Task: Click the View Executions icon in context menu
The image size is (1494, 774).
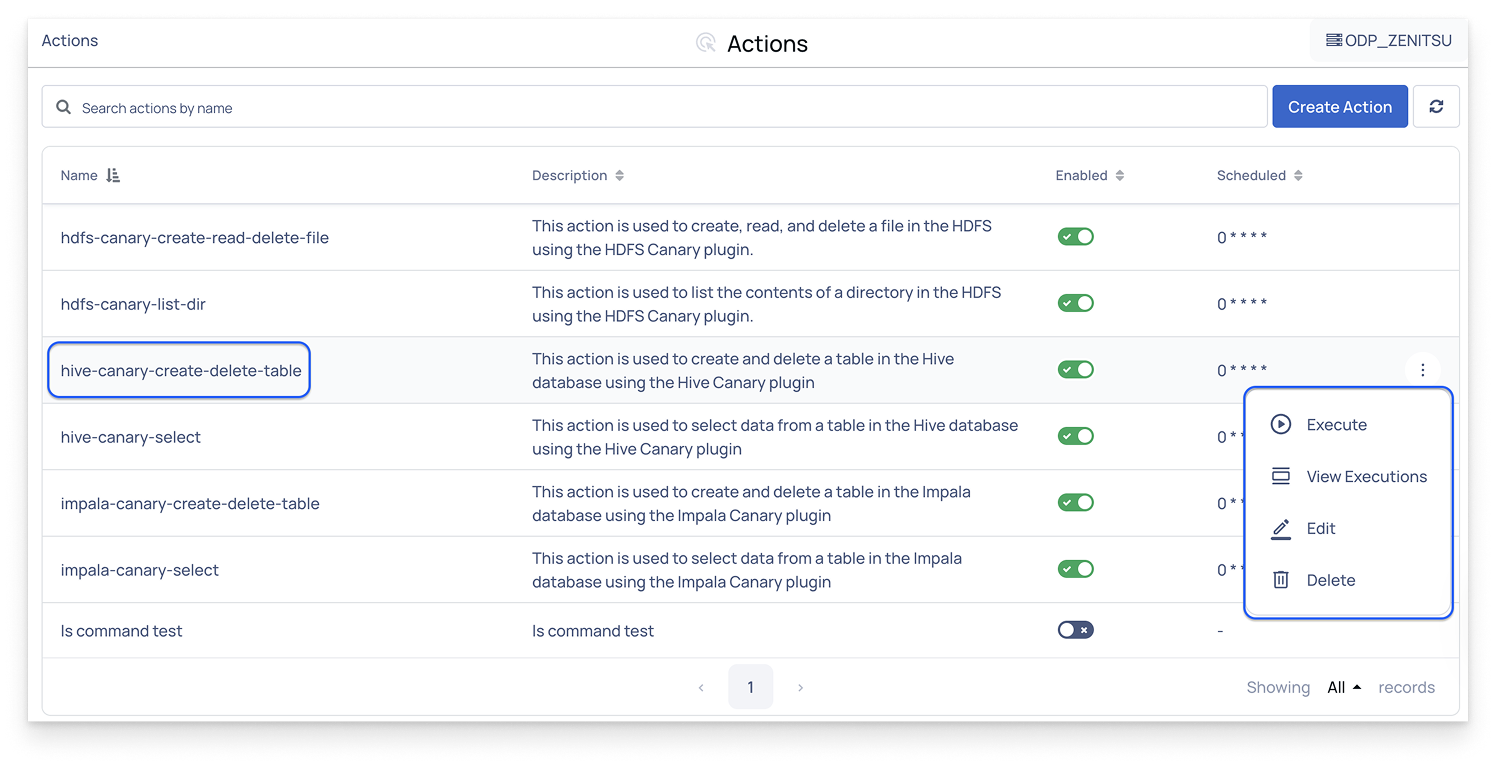Action: pyautogui.click(x=1280, y=476)
